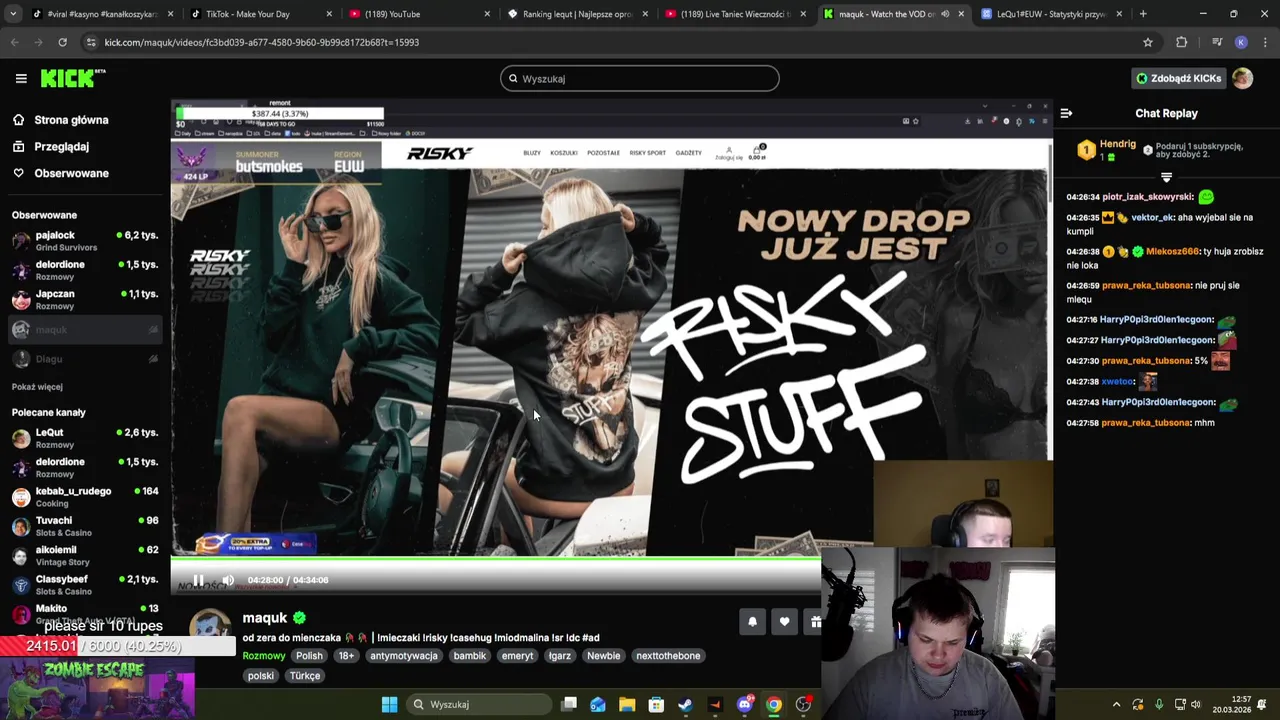Click the 18+ tag
The image size is (1280, 720).
click(346, 656)
